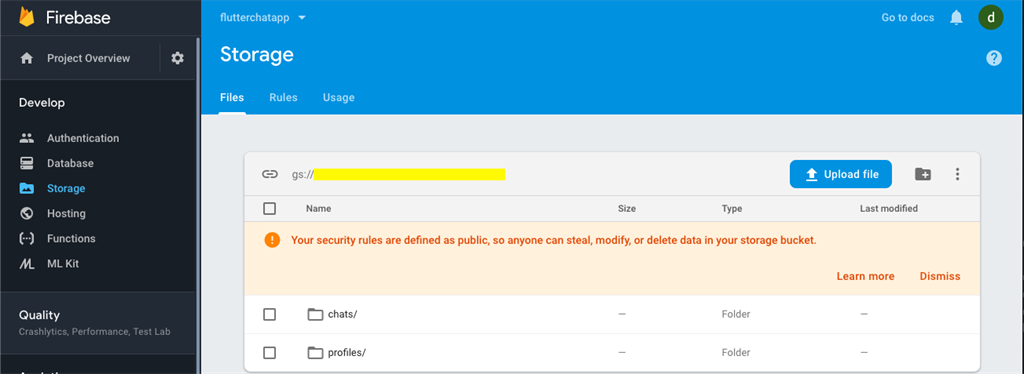Dismiss the security rules warning
The image size is (1024, 374).
pos(940,276)
